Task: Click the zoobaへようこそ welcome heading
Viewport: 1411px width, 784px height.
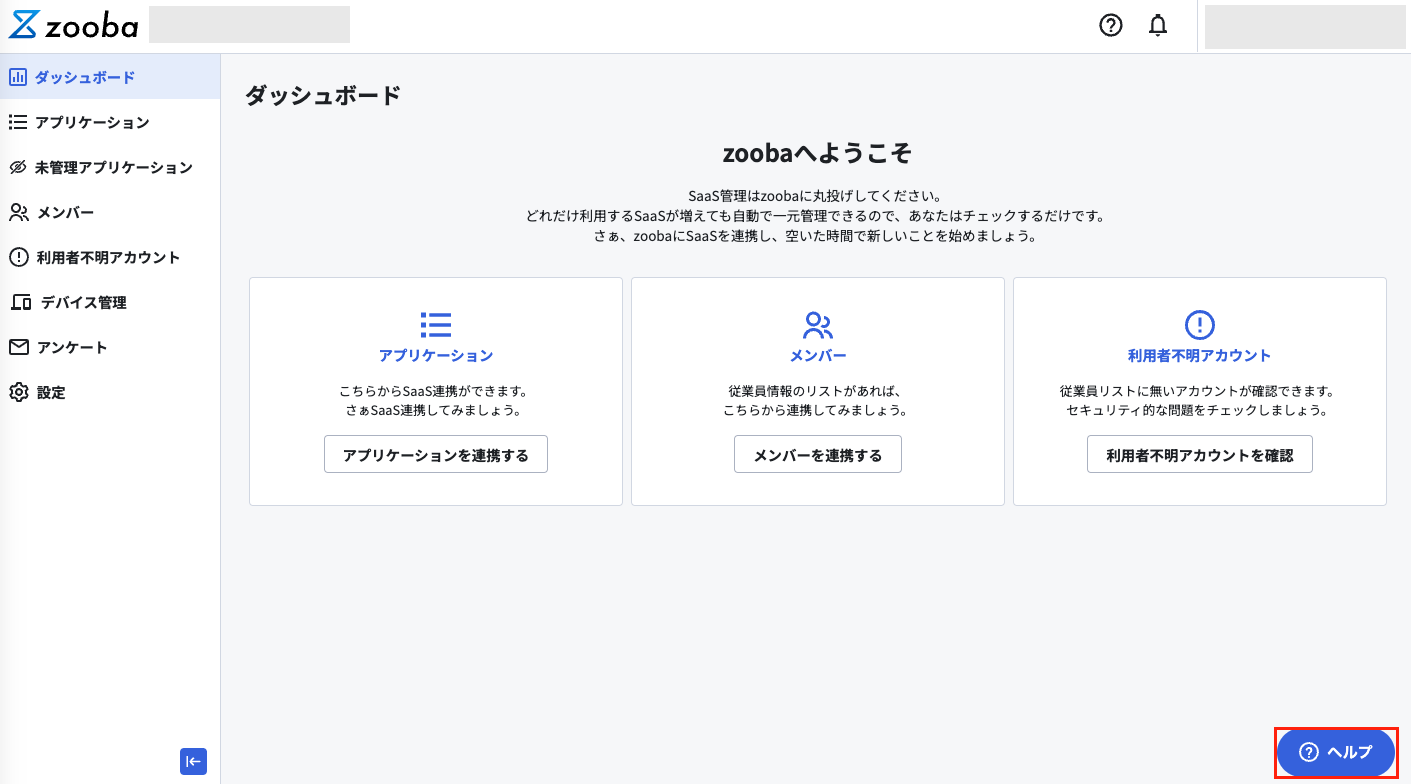Action: (817, 152)
